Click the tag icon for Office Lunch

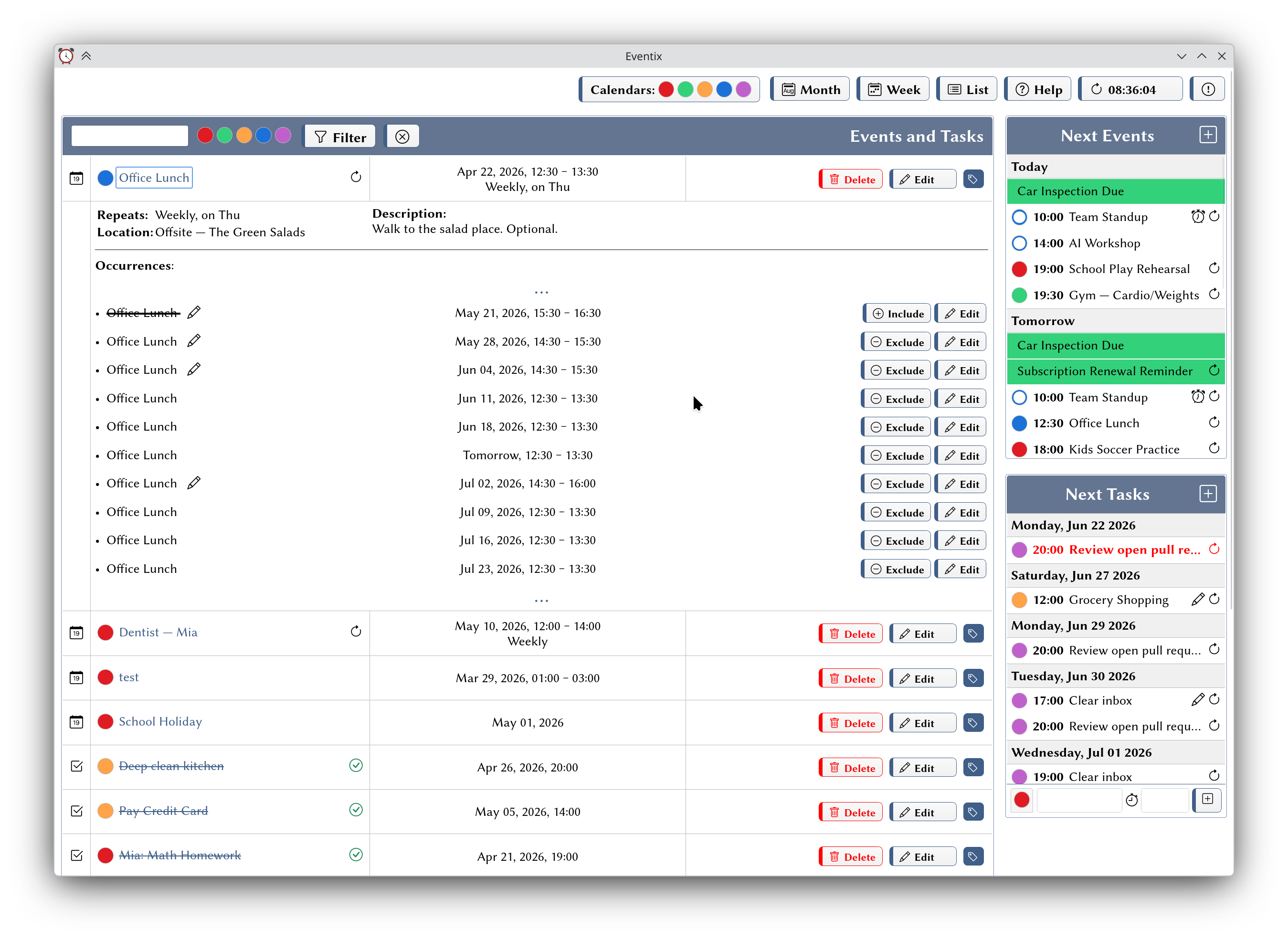coord(973,179)
